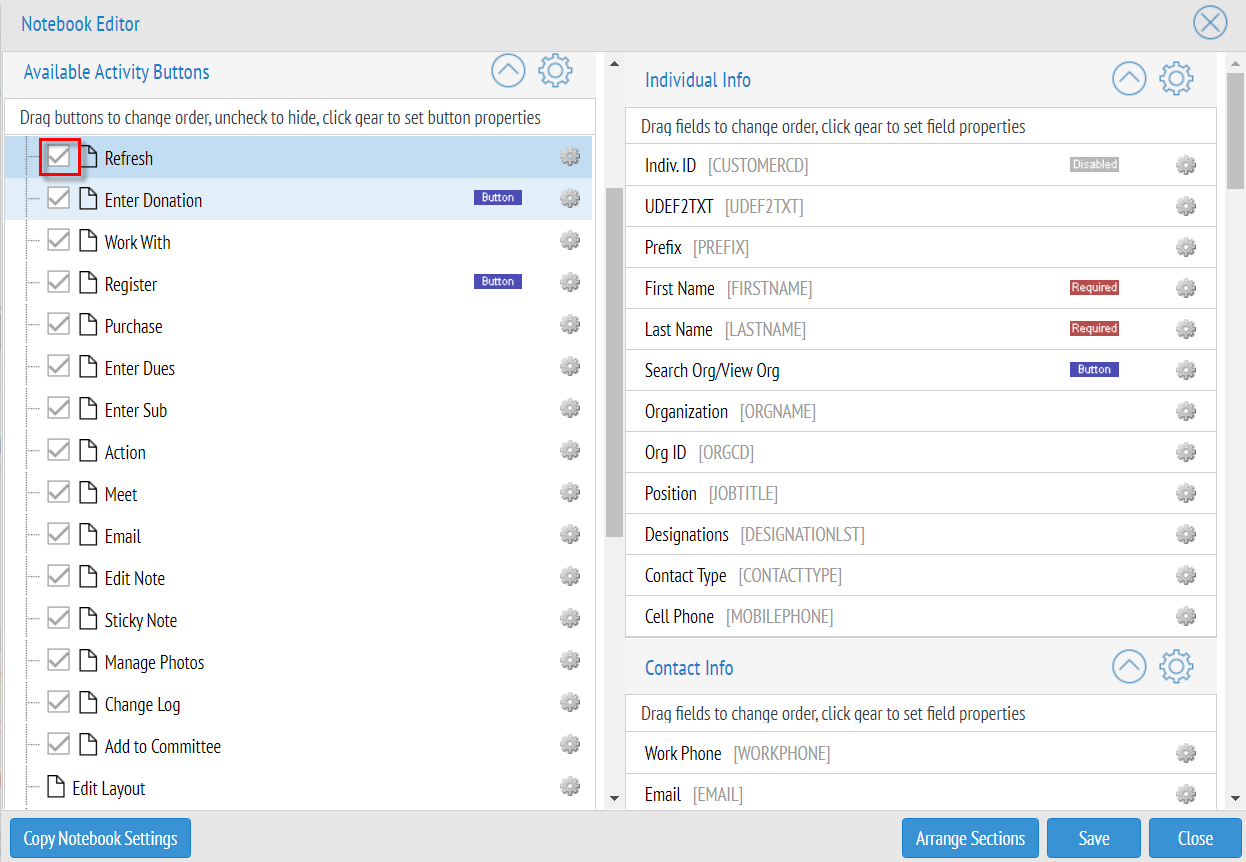Open gear settings for Change Log
This screenshot has height=862, width=1246.
pyautogui.click(x=570, y=703)
